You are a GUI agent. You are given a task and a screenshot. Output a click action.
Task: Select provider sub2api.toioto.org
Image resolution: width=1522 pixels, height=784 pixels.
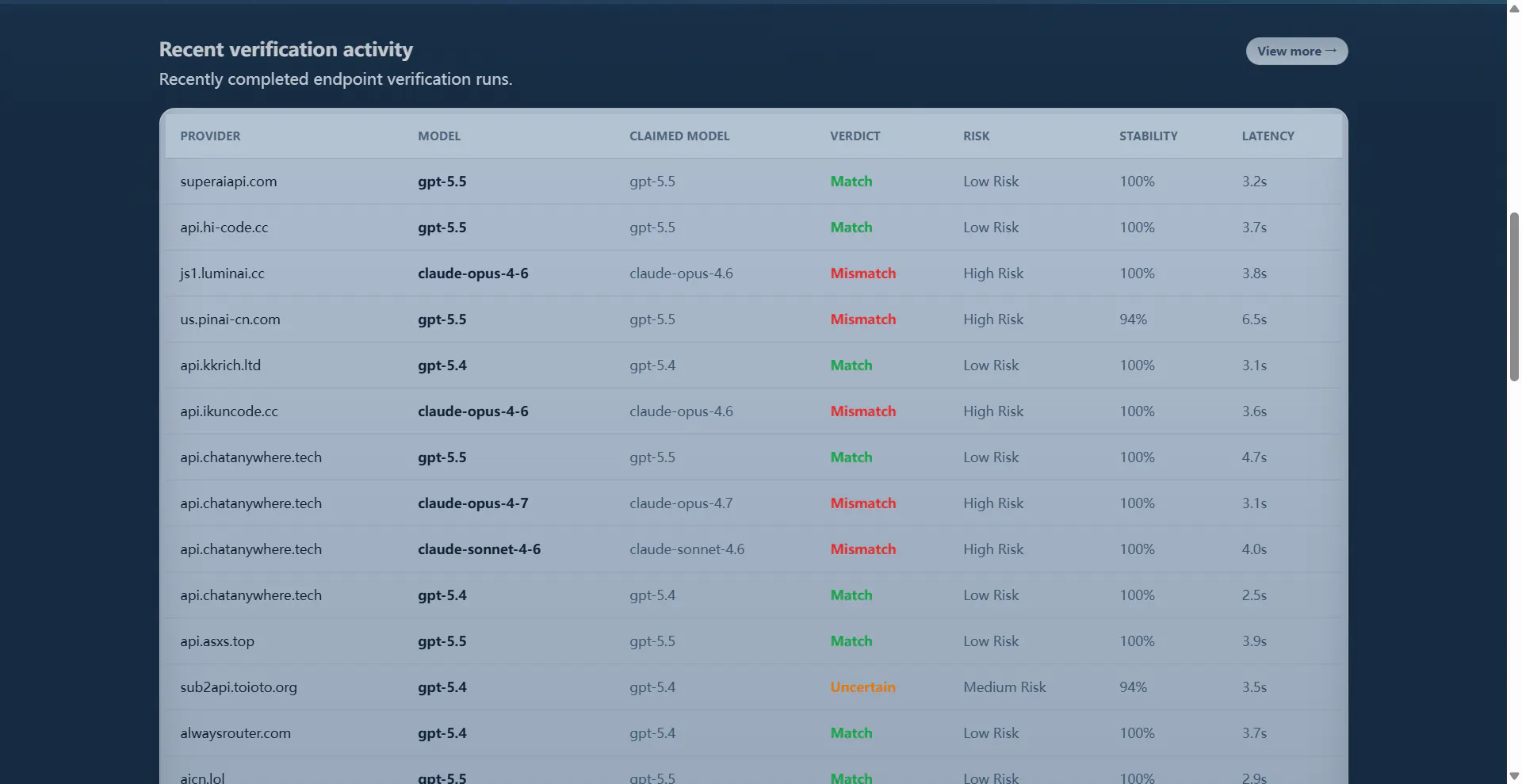point(239,687)
